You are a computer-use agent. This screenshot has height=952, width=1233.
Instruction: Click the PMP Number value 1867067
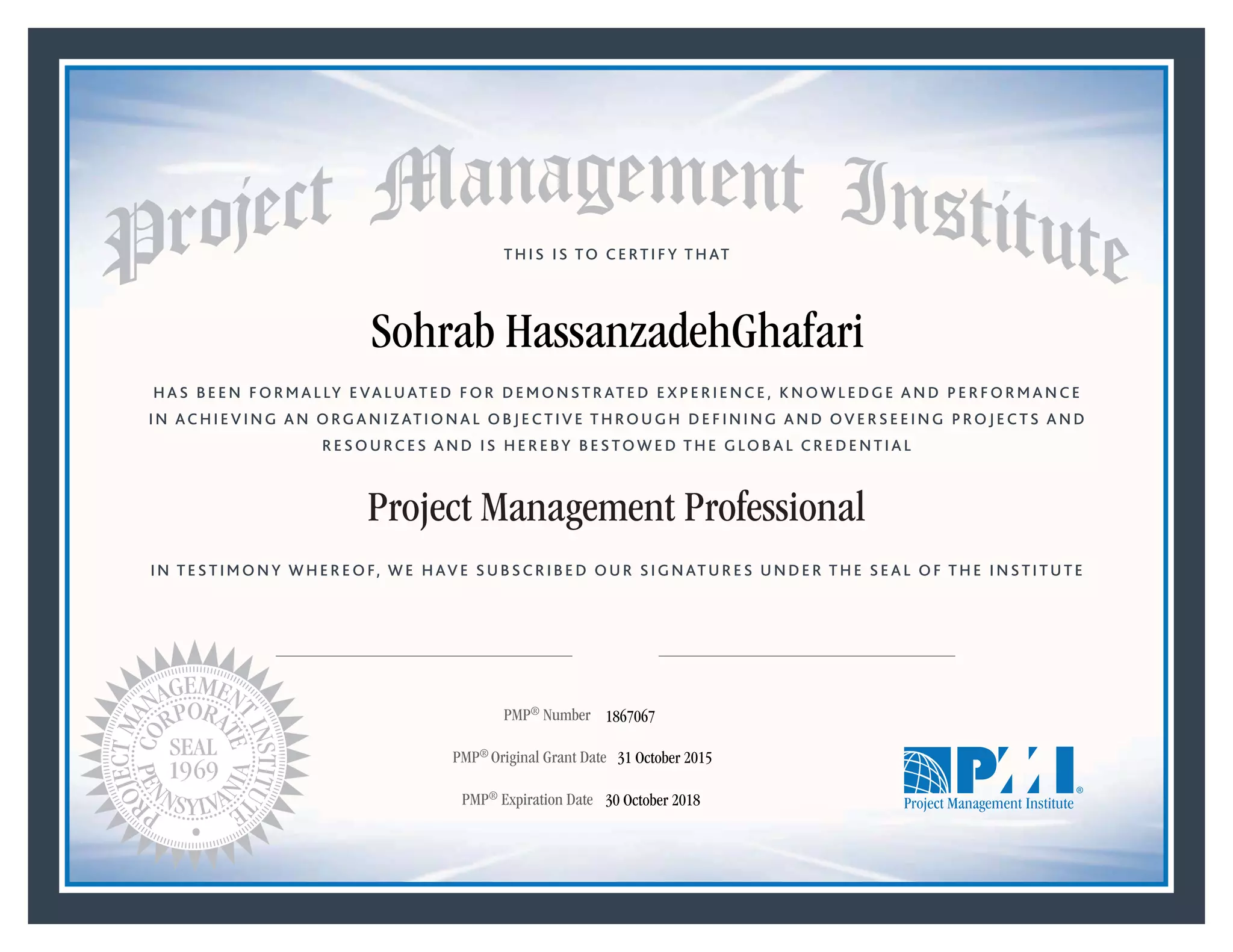630,716
